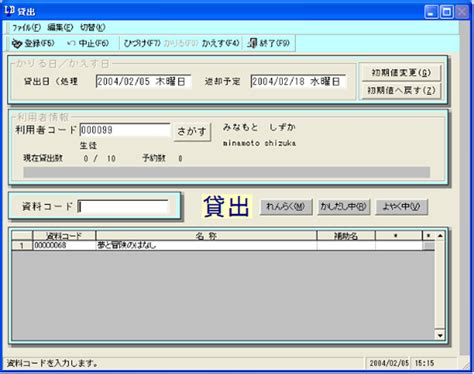Select ひづけ(F7) in the toolbar
474x374 pixels.
point(142,43)
